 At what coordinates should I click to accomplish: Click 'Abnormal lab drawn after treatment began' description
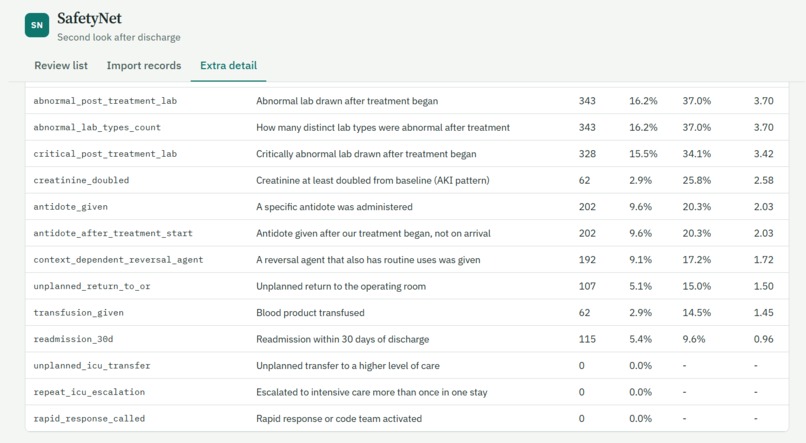tap(347, 101)
